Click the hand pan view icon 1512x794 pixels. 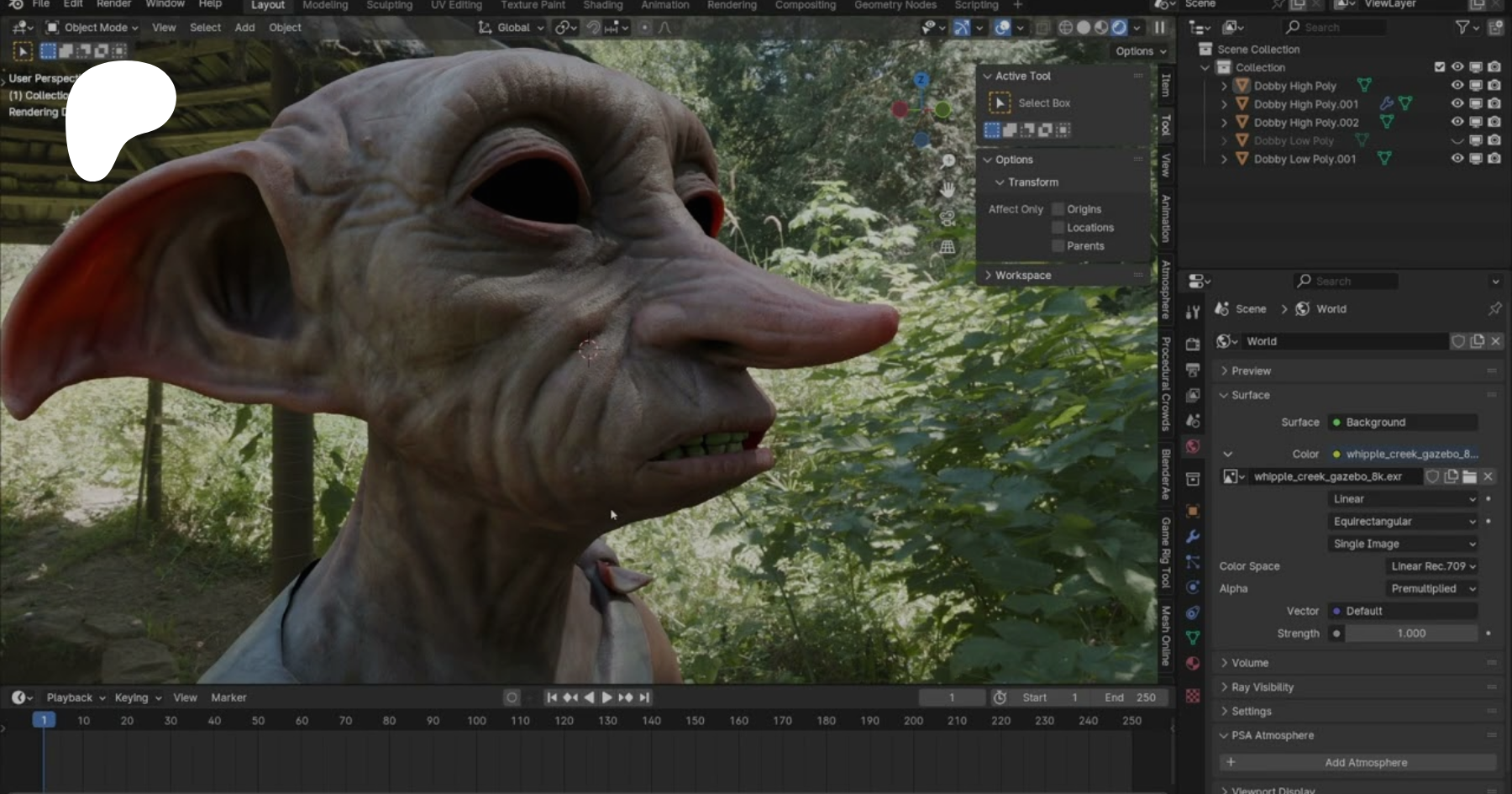pyautogui.click(x=948, y=190)
